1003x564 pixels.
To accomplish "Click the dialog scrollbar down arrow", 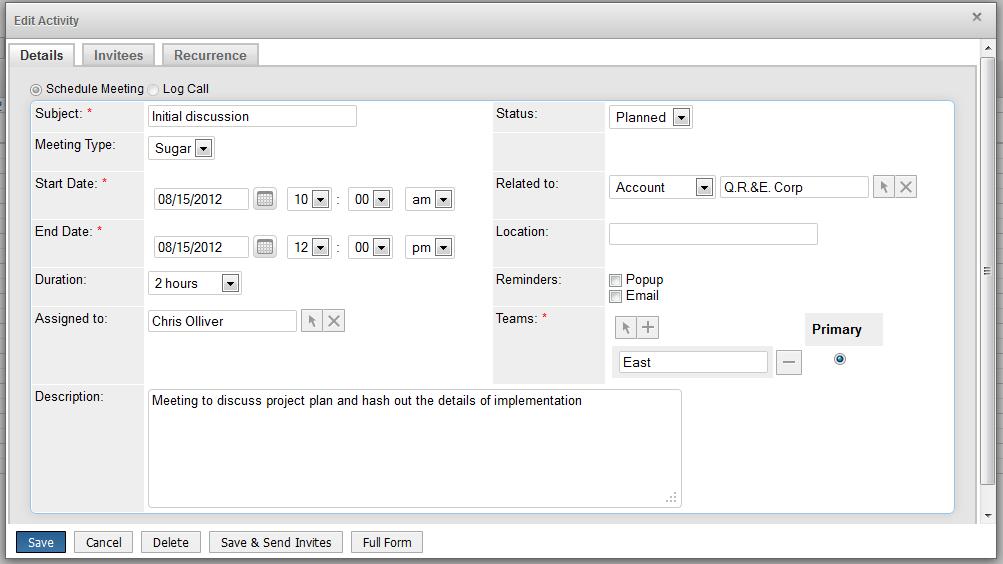I will (988, 515).
